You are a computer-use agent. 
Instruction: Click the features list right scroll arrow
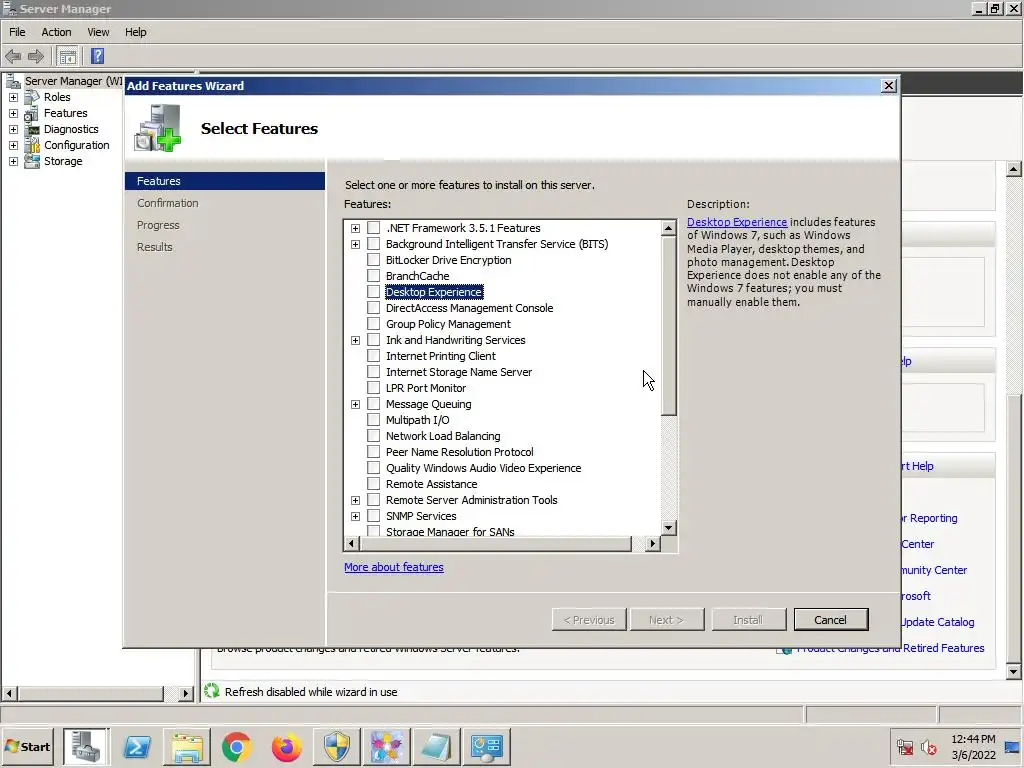(x=652, y=543)
